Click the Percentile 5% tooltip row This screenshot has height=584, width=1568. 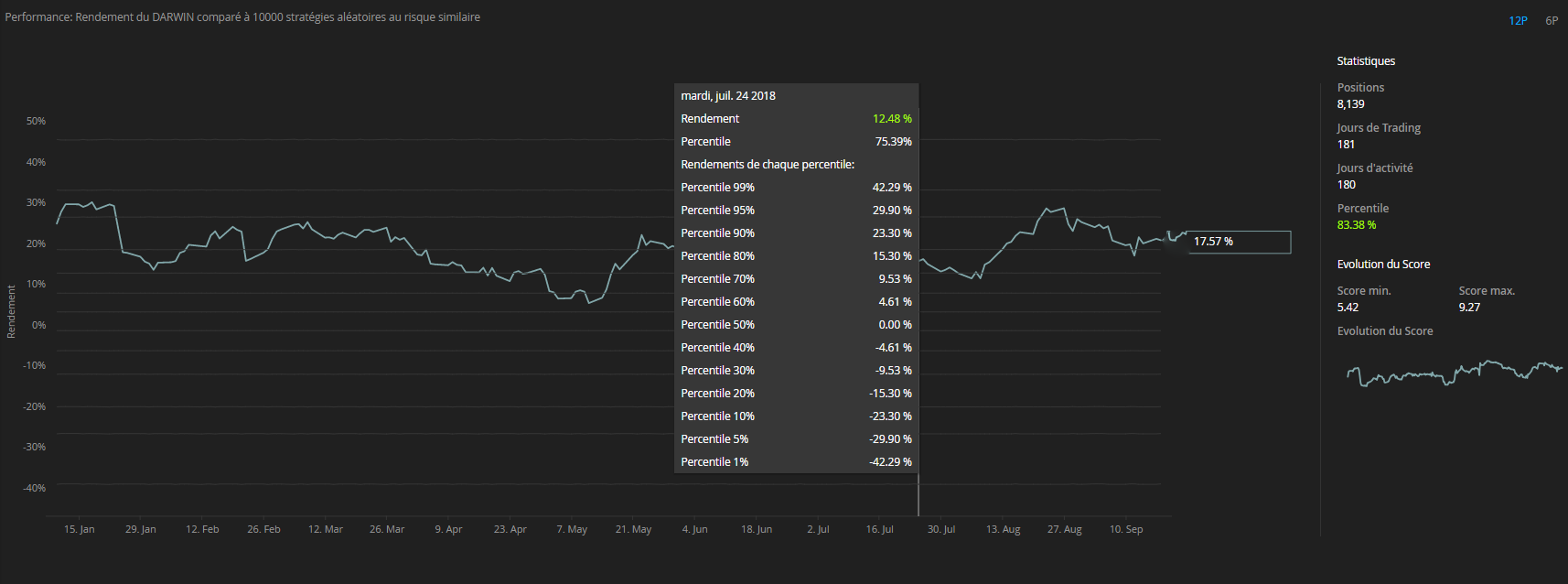pyautogui.click(x=796, y=439)
